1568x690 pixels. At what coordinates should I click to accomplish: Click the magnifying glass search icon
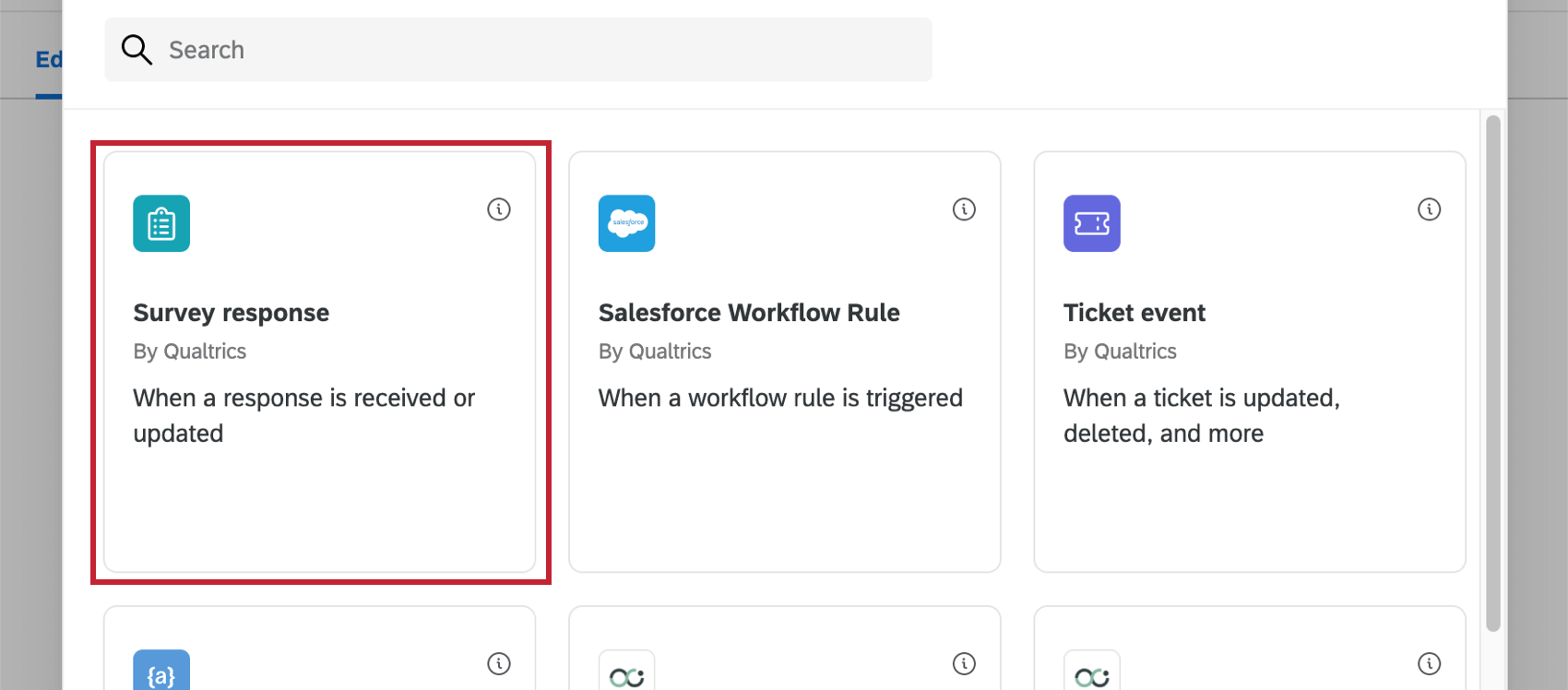[137, 50]
